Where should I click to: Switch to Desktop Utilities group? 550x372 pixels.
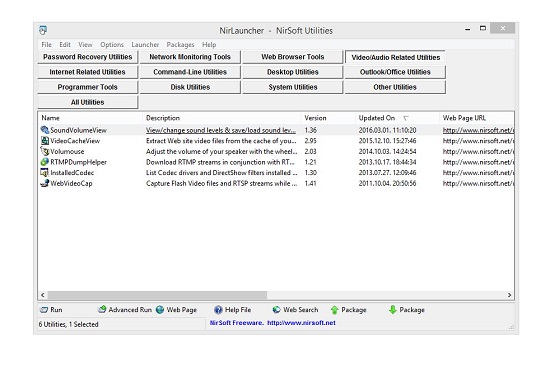point(293,72)
